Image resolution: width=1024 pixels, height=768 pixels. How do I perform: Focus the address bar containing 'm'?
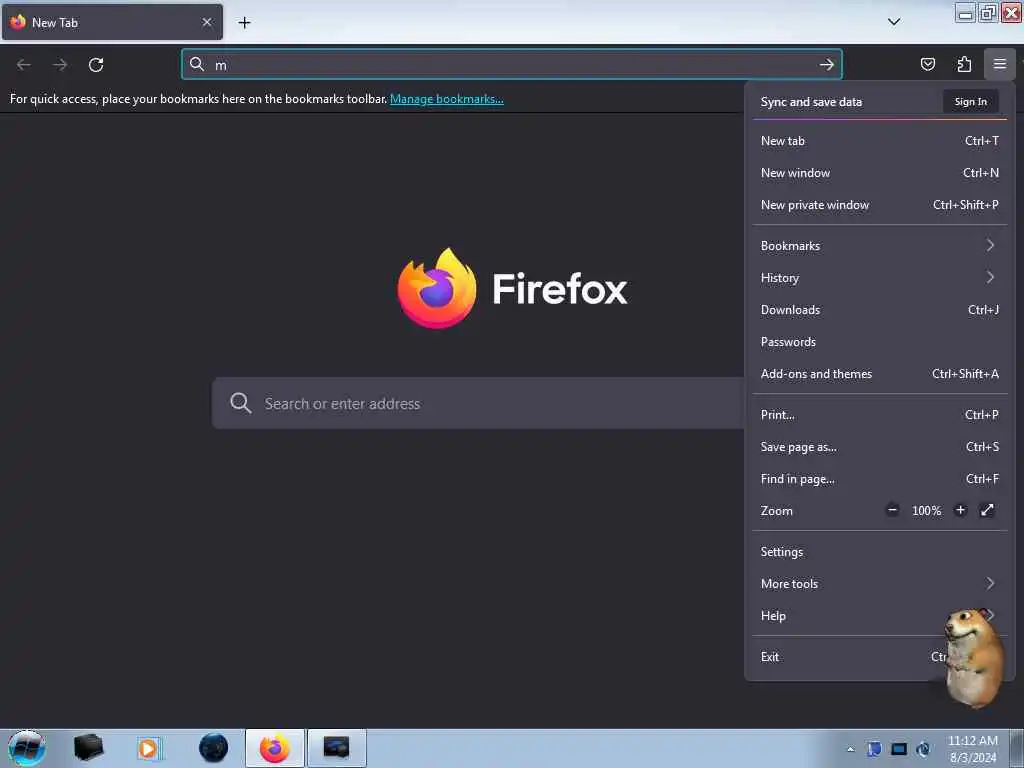[x=512, y=65]
